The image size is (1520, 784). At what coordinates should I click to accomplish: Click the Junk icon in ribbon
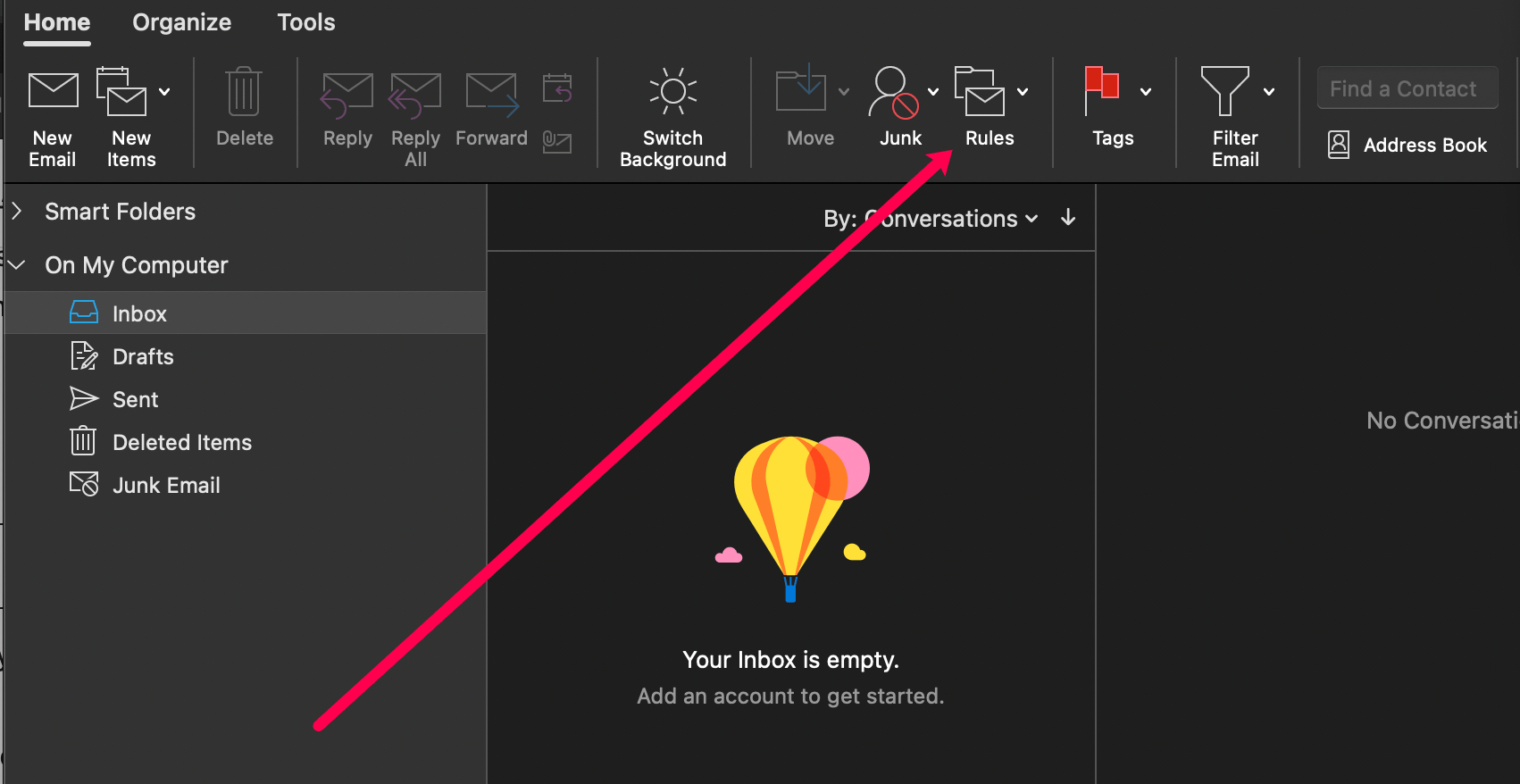click(x=893, y=93)
